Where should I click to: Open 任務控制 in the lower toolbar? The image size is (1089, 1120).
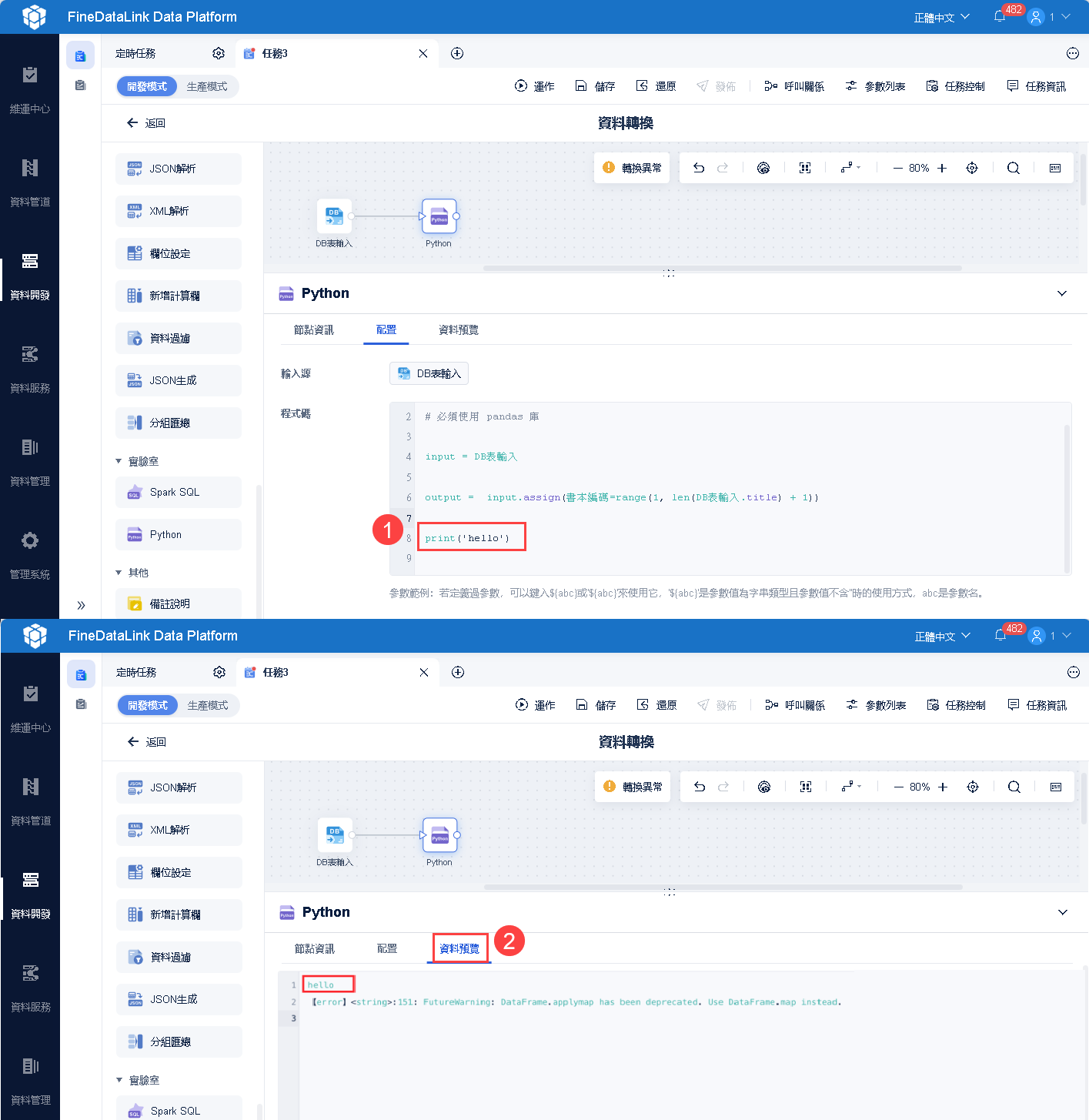(x=956, y=705)
